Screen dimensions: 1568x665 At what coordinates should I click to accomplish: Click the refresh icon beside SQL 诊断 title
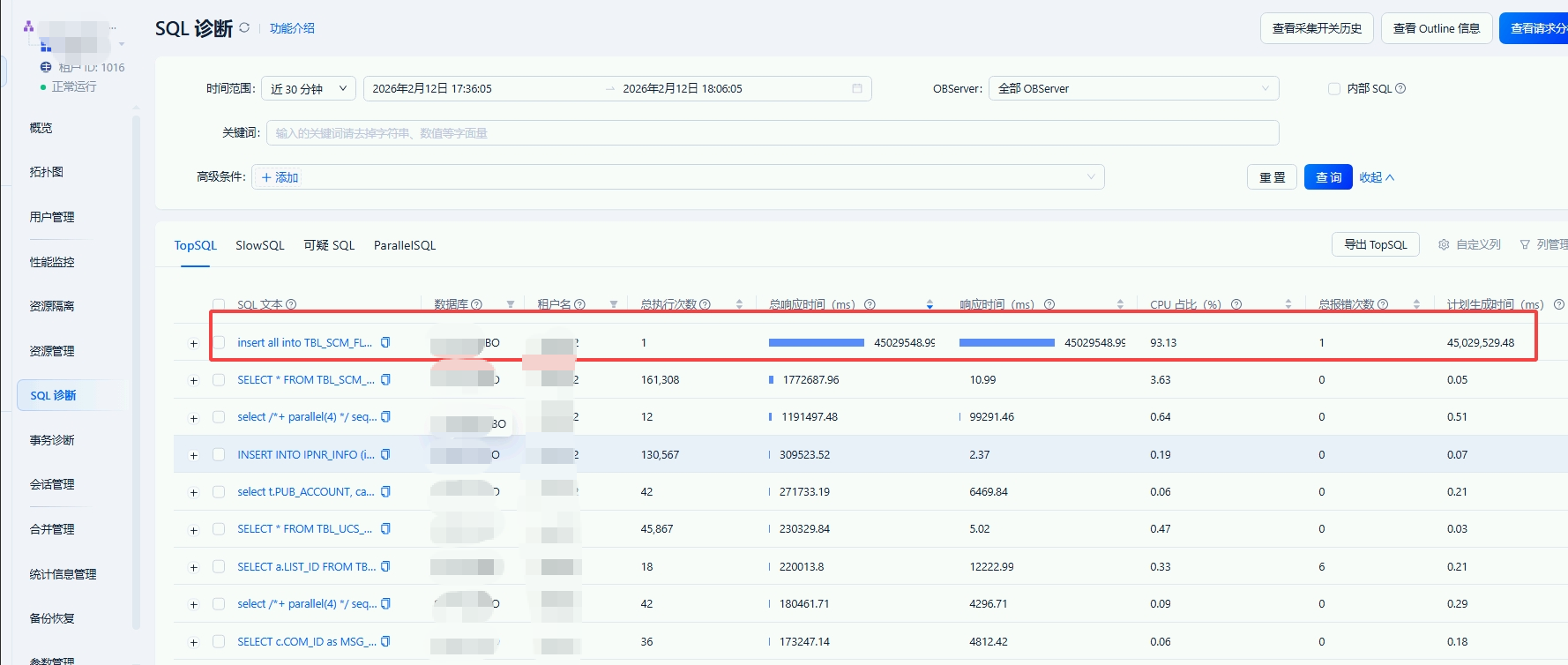244,28
